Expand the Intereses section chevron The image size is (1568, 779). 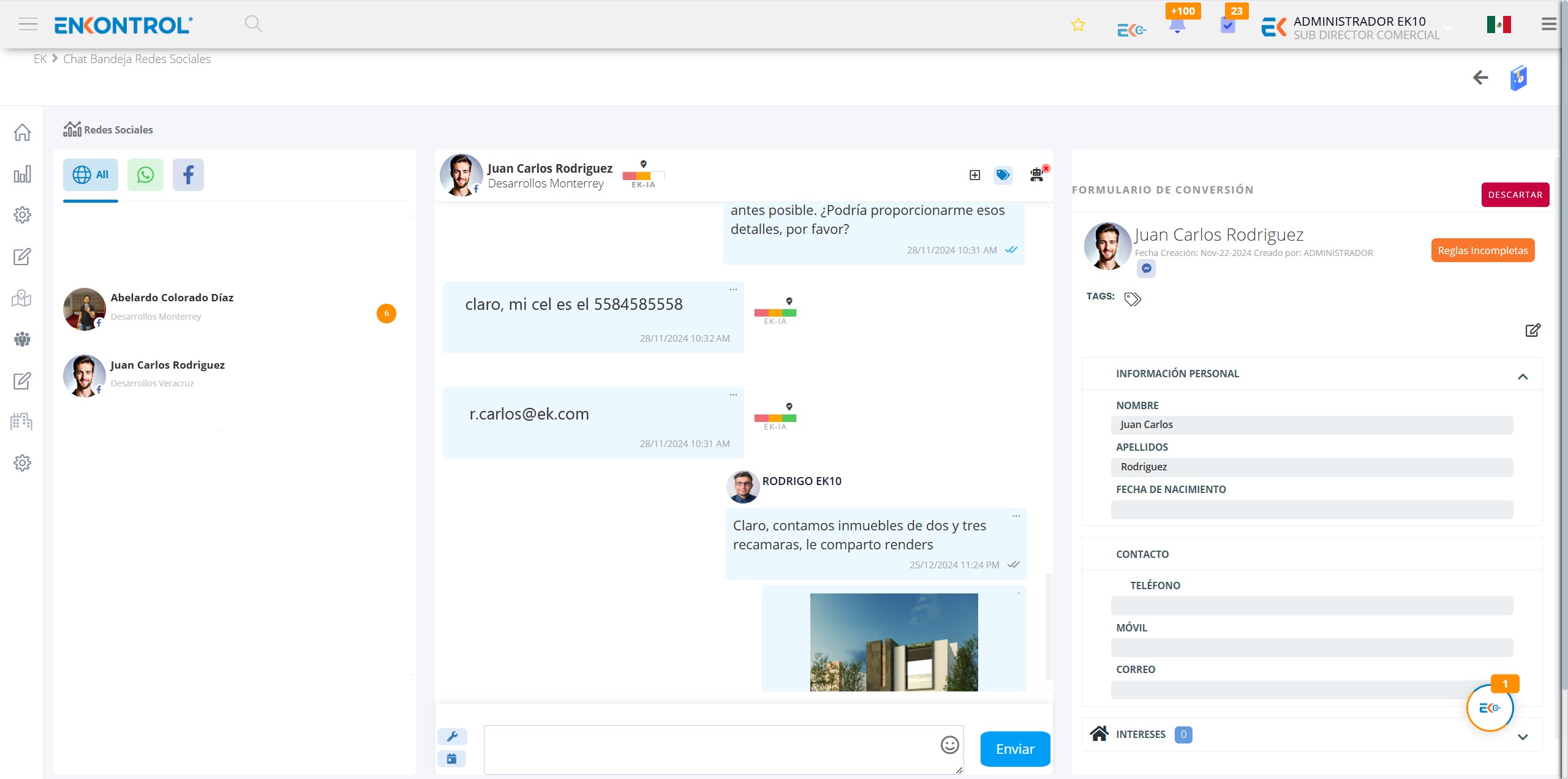(1523, 737)
